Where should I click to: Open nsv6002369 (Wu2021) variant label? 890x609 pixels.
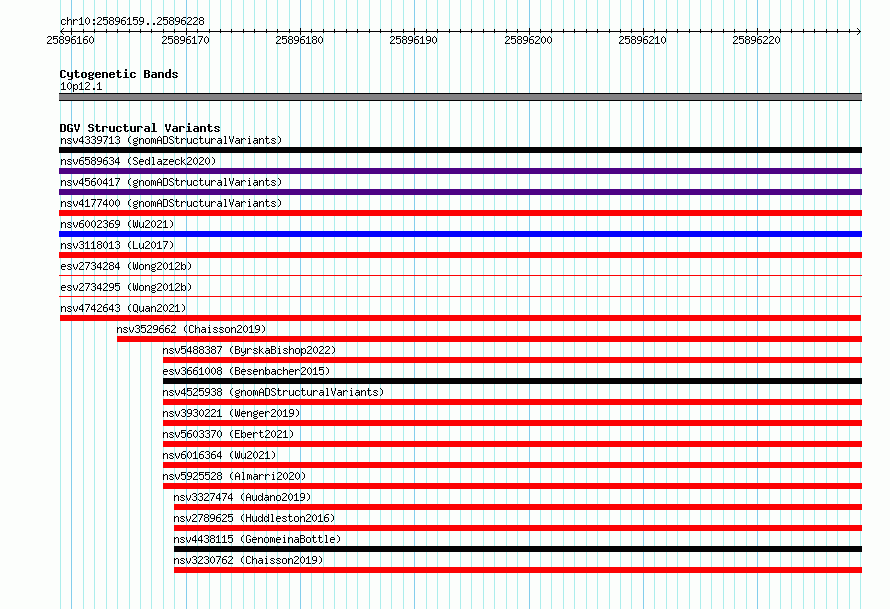coord(117,224)
